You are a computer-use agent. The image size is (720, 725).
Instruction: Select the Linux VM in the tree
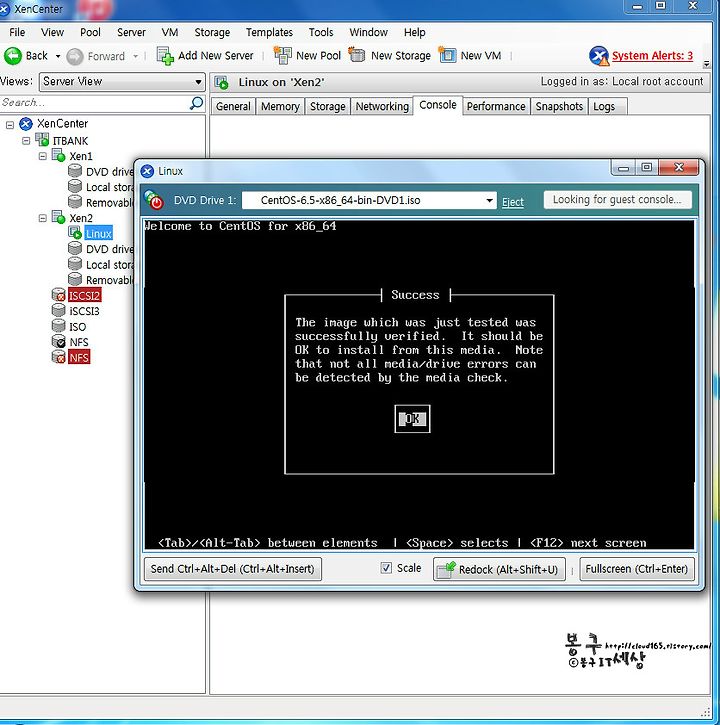point(98,233)
